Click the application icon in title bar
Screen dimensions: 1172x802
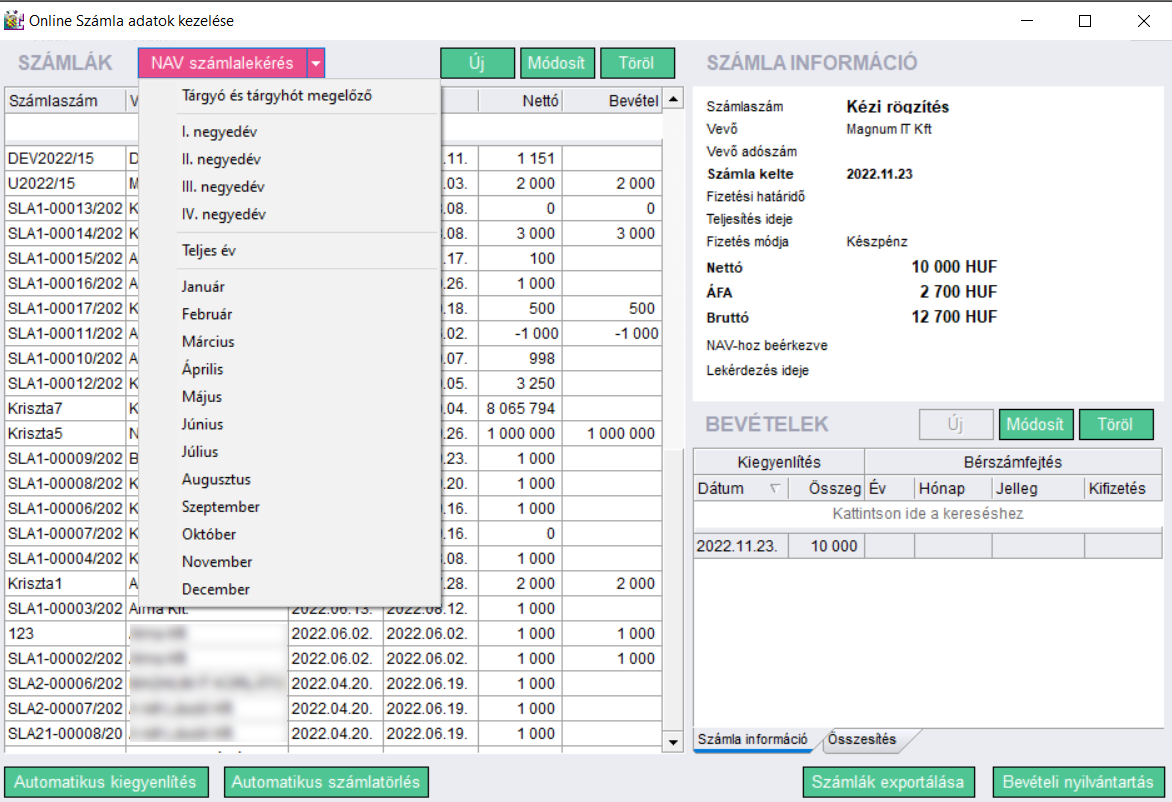point(13,20)
